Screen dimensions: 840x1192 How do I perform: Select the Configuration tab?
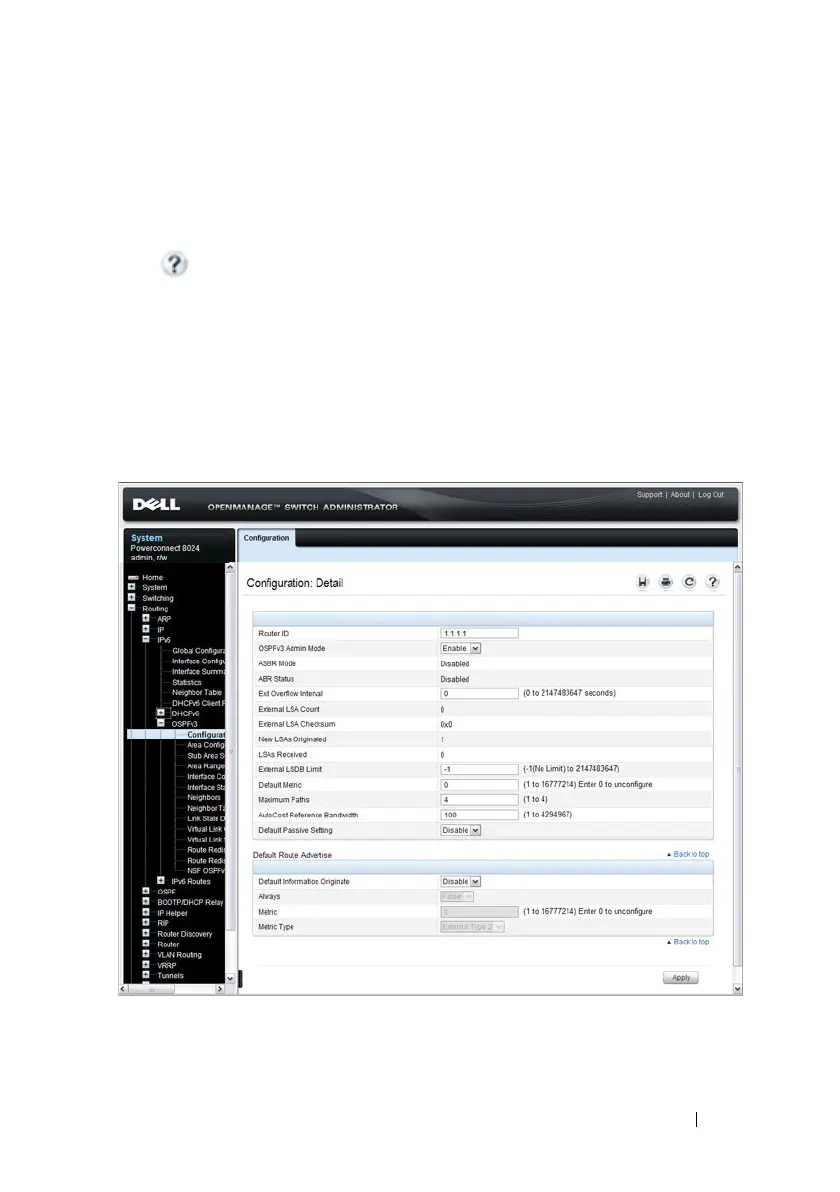tap(266, 538)
